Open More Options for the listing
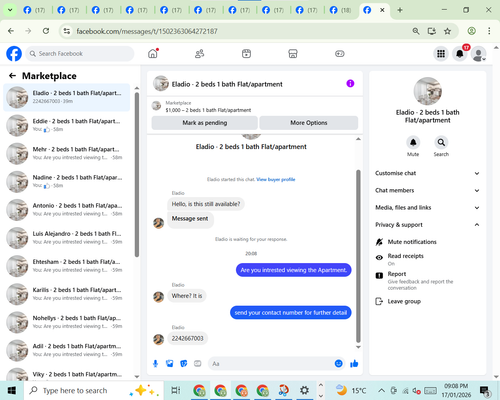The height and width of the screenshot is (400, 500). [x=309, y=123]
